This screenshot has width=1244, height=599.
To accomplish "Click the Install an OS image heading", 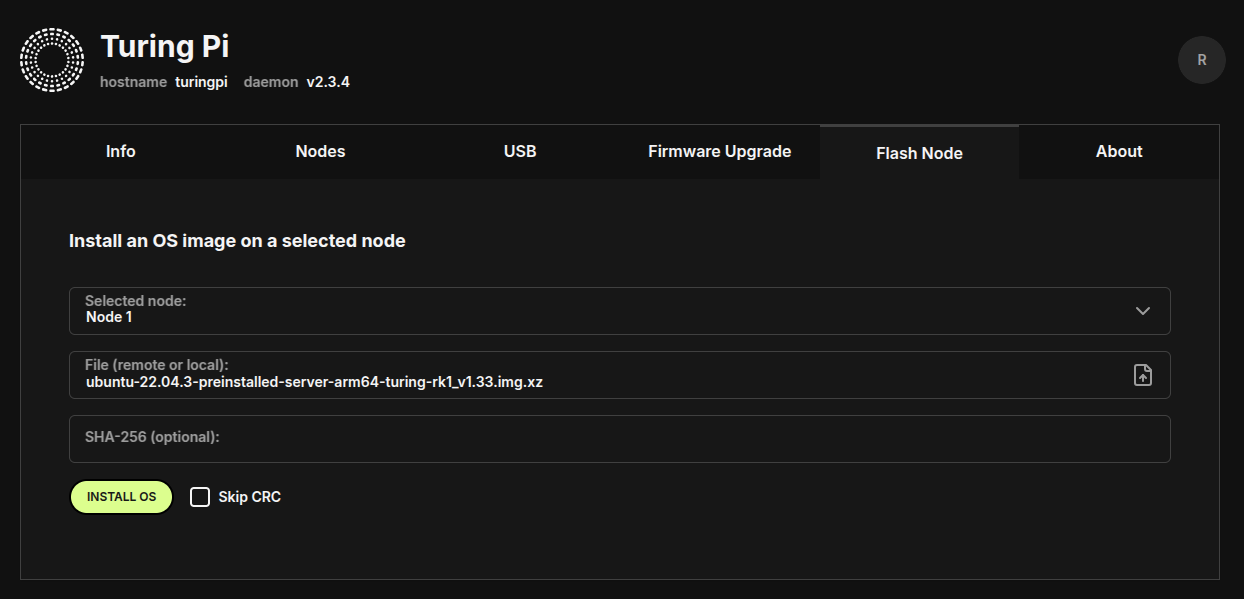I will click(237, 241).
